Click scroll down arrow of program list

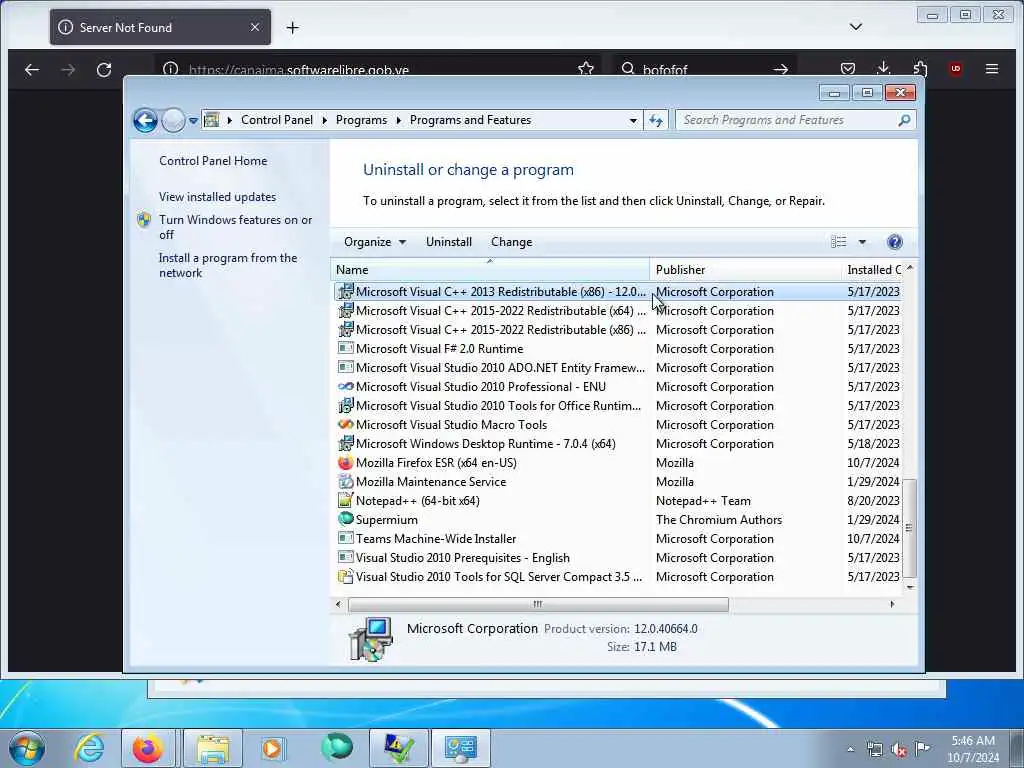tap(909, 587)
